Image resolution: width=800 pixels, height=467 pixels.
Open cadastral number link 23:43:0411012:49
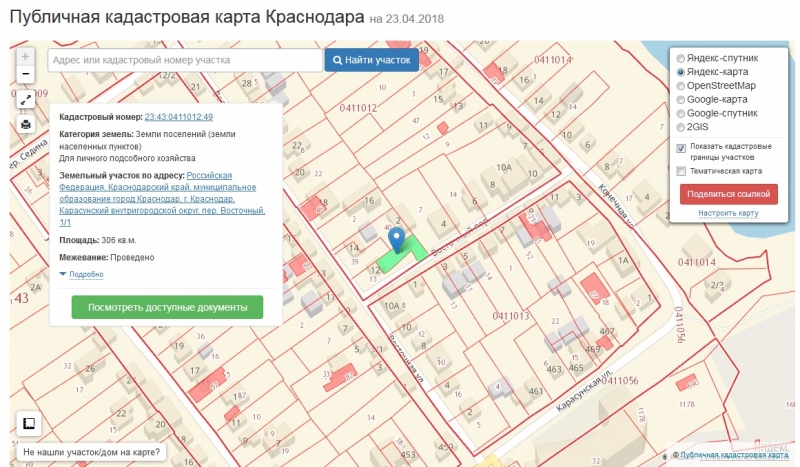tap(179, 117)
